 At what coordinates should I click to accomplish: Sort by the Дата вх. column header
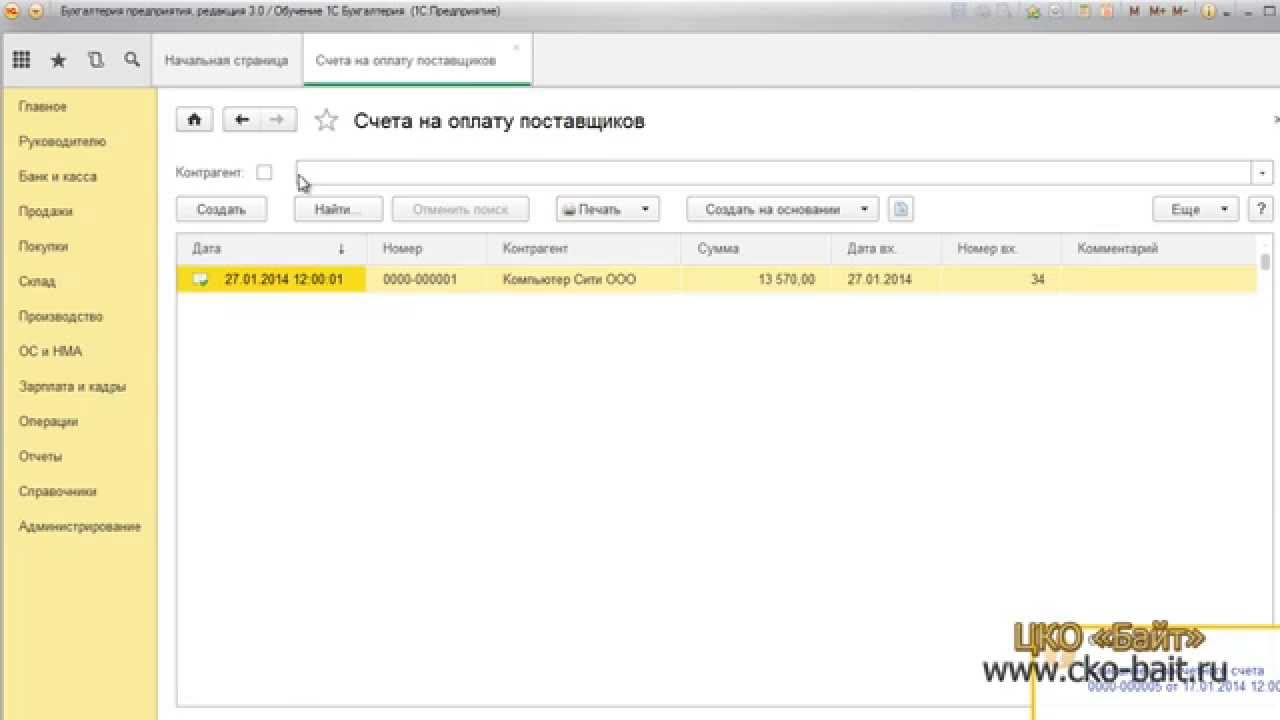click(x=886, y=248)
